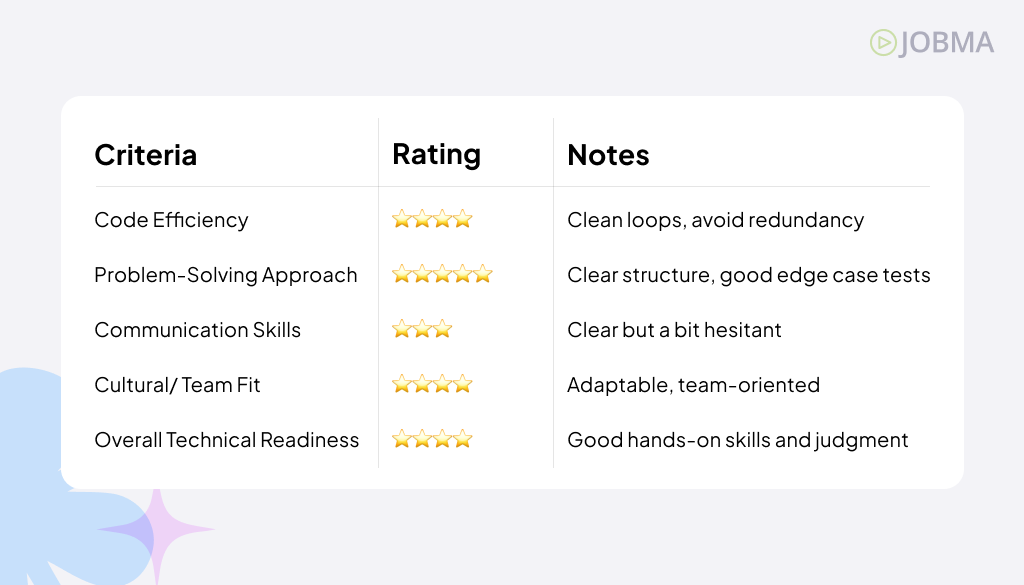Select the Problem-Solving Approach label
The height and width of the screenshot is (585, 1024).
click(x=226, y=276)
